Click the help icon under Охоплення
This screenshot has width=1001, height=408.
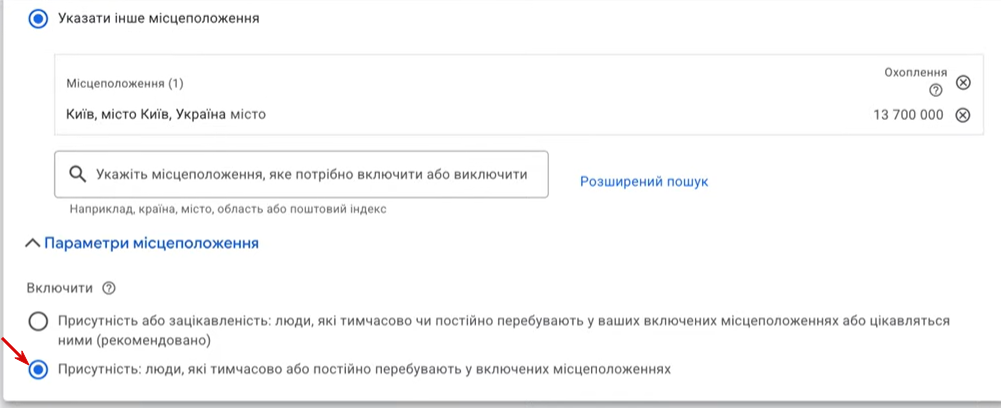coord(936,90)
